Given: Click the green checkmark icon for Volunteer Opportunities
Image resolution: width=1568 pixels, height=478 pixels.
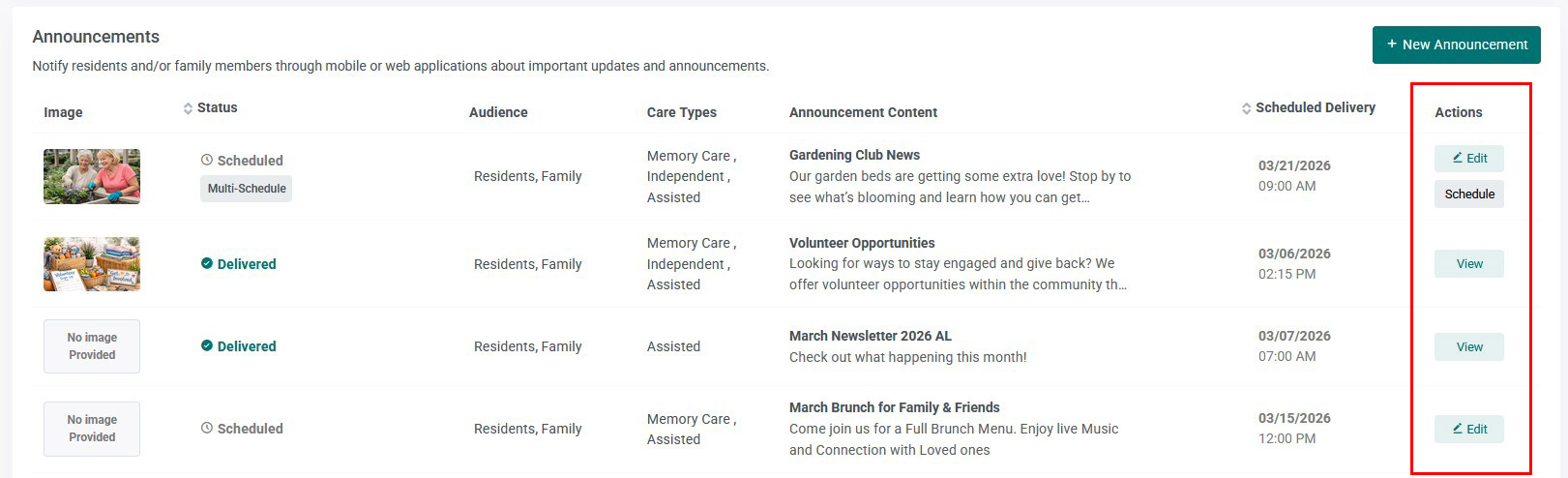Looking at the screenshot, I should (206, 263).
